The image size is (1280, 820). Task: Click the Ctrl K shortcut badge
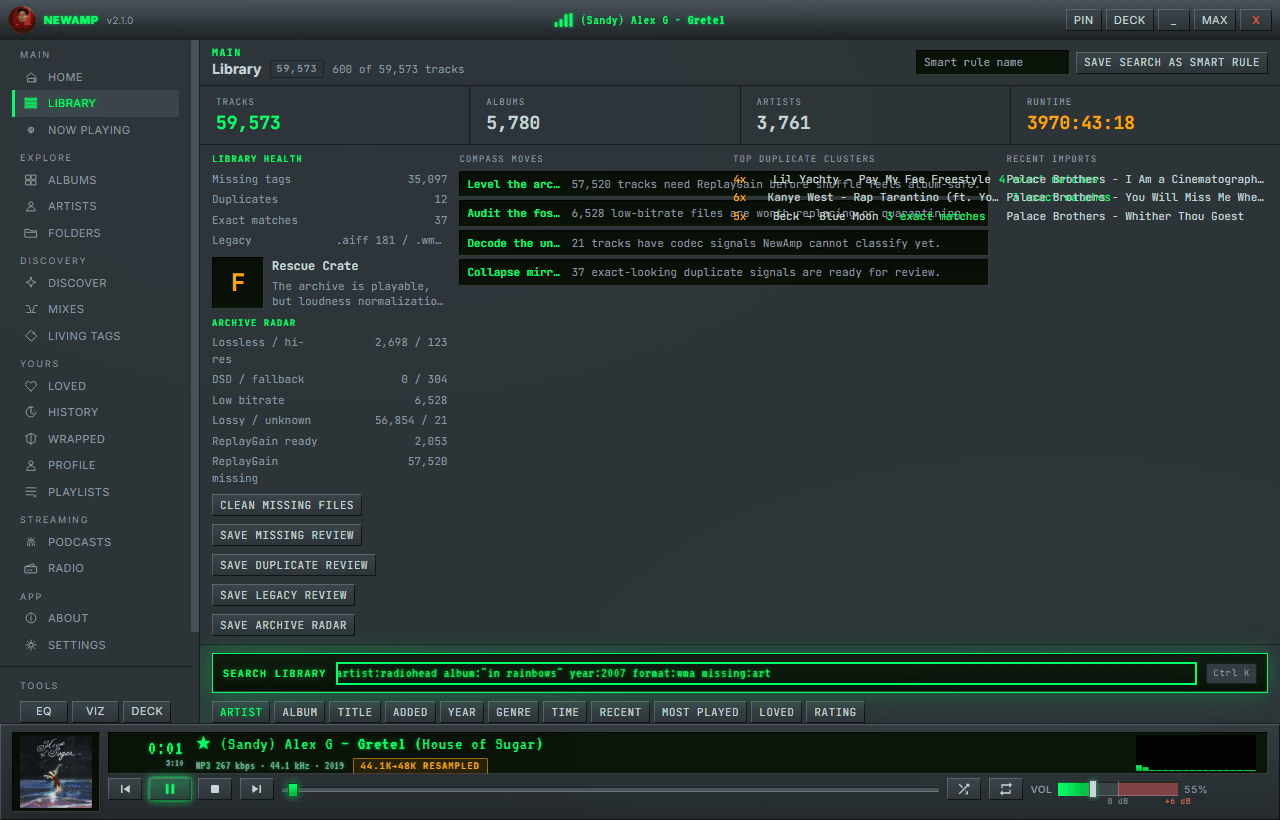click(x=1231, y=673)
